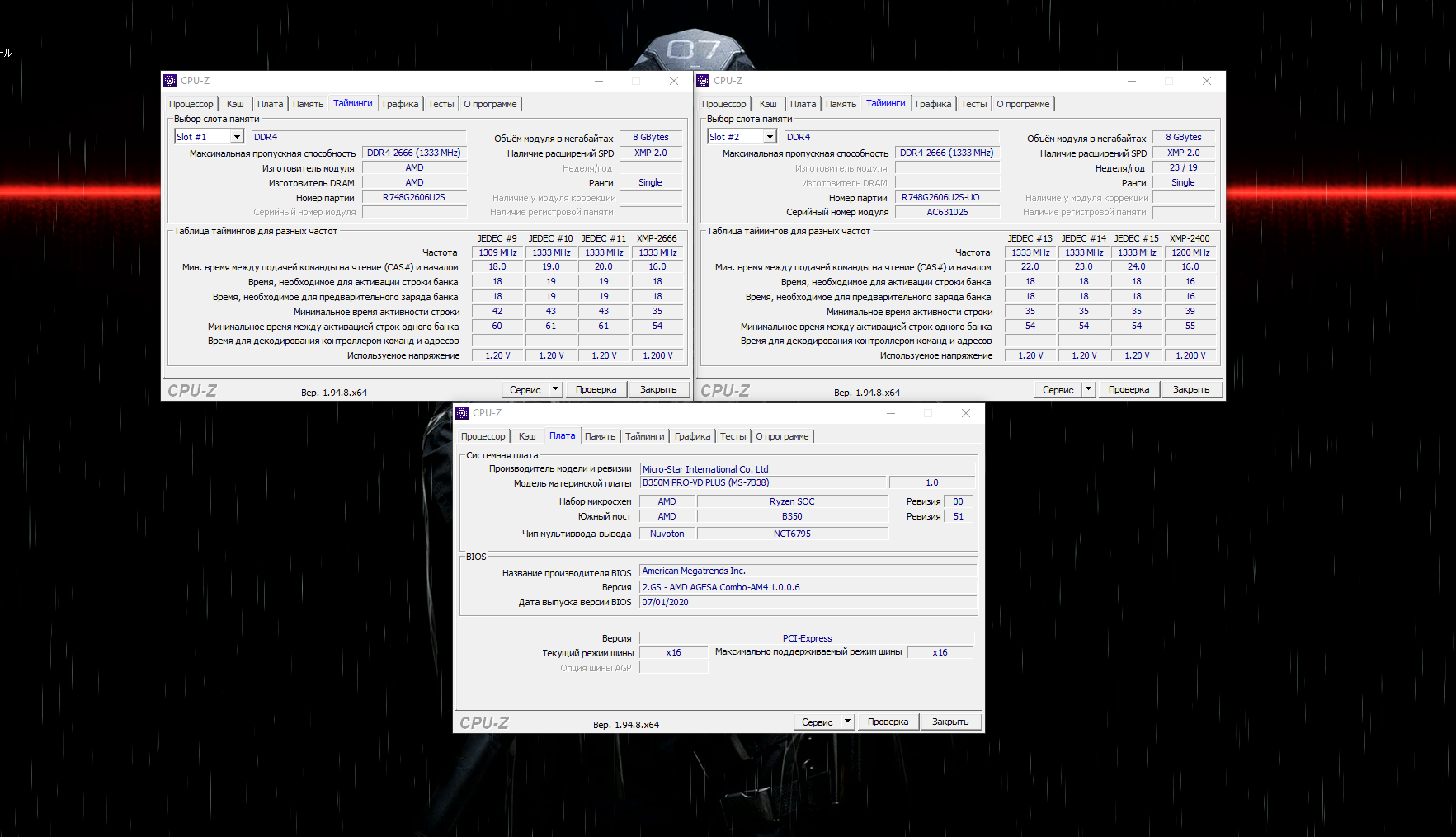Open Тесты tab in Slot #2 window
1456x837 pixels.
973,104
